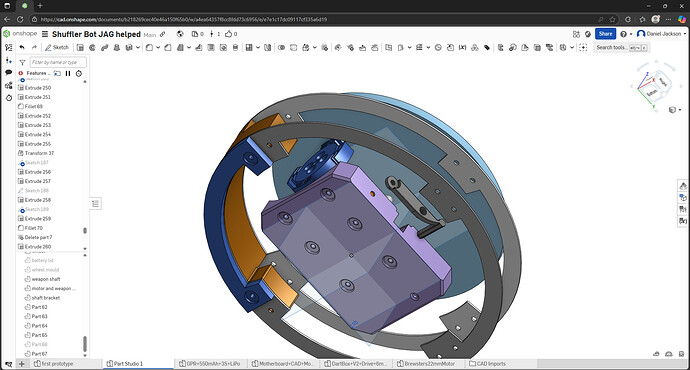
Task: Toggle visibility of the shaft bracket part
Action: (27, 298)
